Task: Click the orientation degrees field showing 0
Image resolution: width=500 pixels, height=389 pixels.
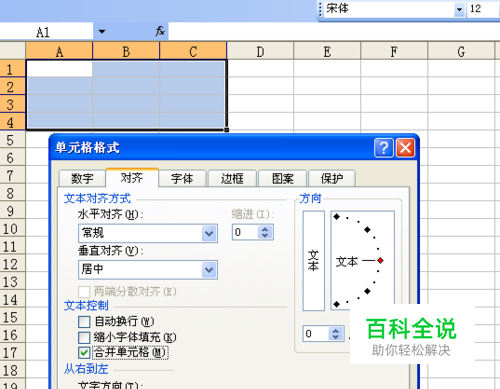Action: tap(315, 334)
